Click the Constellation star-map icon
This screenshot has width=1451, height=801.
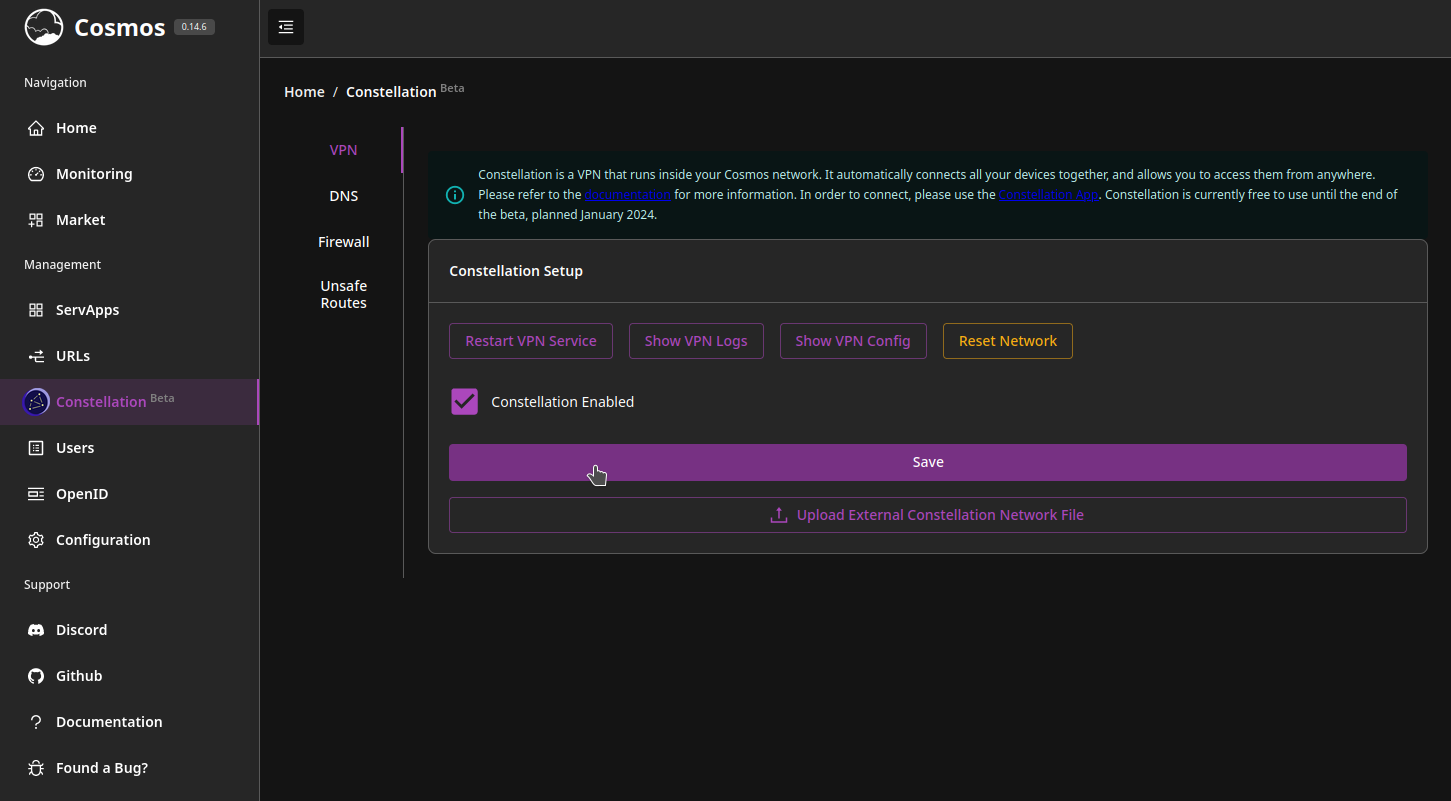coord(36,402)
